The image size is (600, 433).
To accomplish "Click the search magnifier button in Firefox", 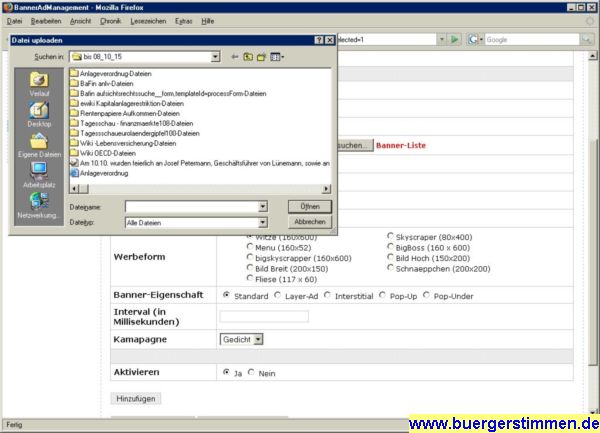I will (x=586, y=39).
